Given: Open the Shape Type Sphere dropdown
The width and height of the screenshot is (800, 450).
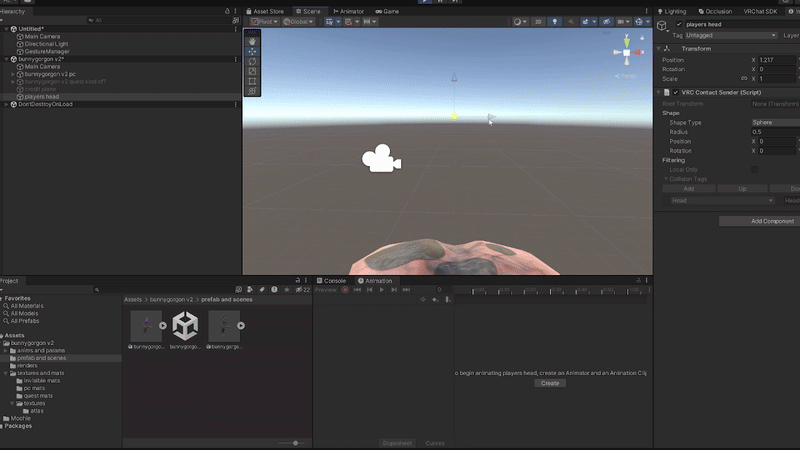Looking at the screenshot, I should 775,122.
